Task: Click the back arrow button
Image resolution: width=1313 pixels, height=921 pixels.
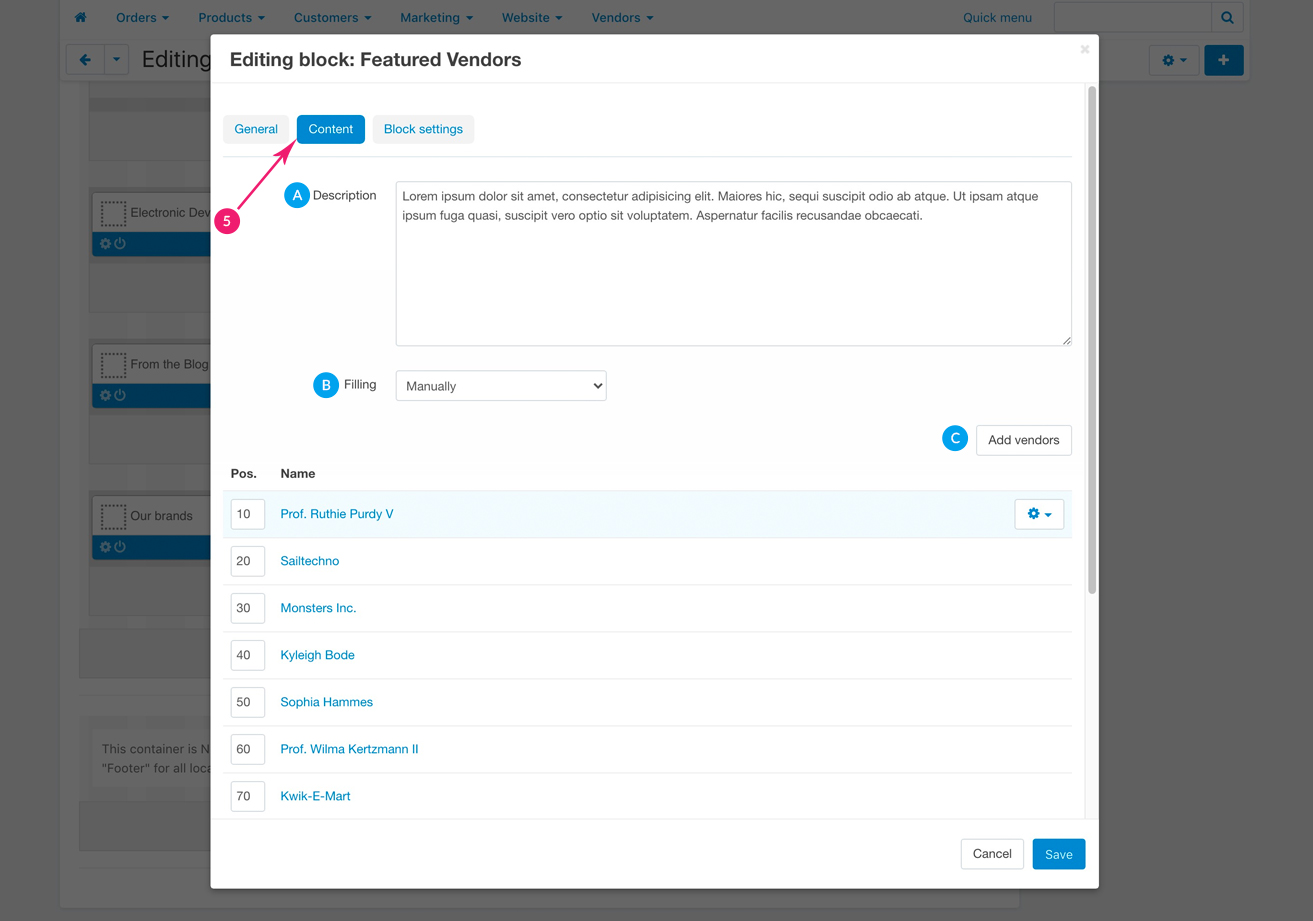Action: tap(85, 60)
